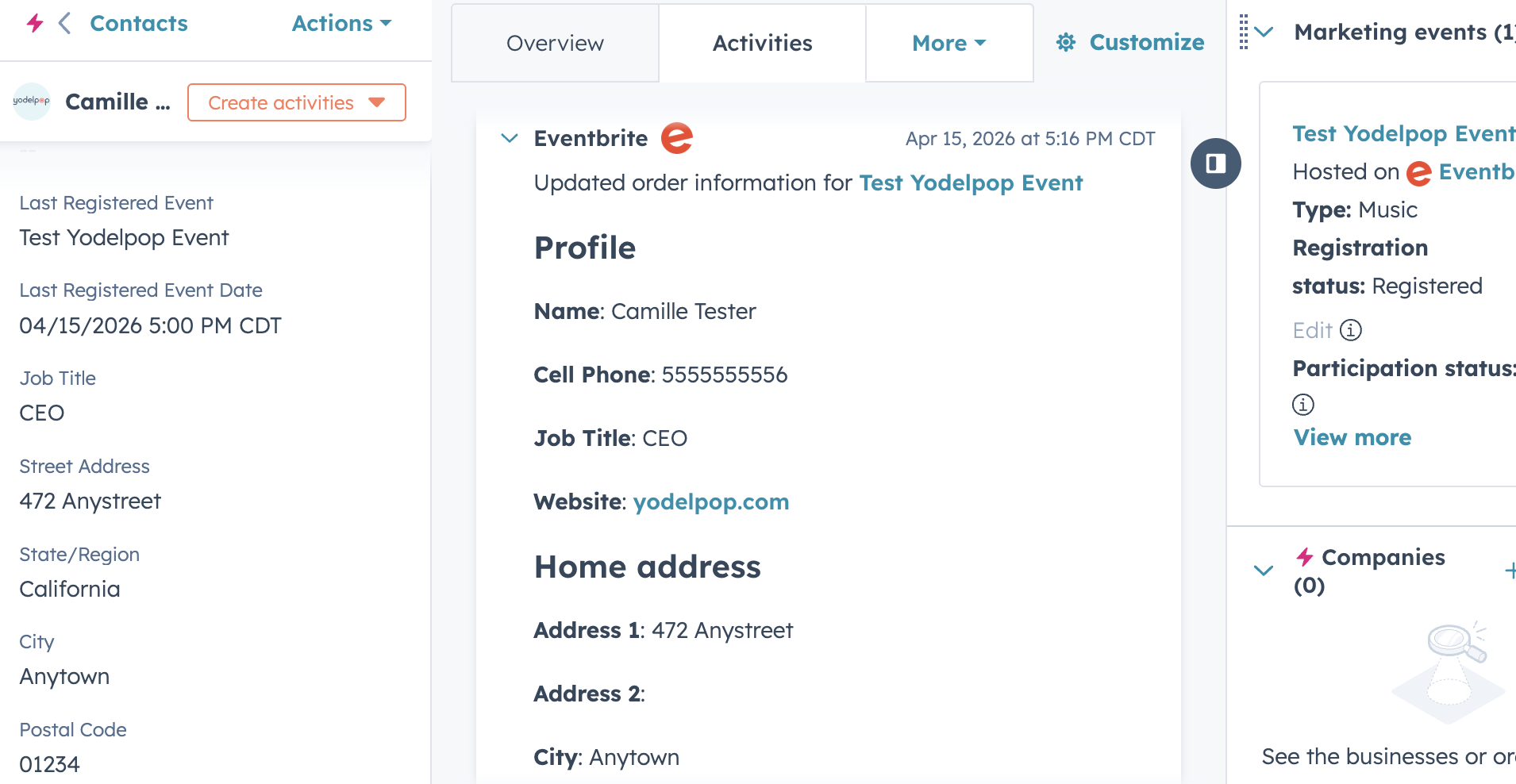Open the Create activities dropdown
Viewport: 1516px width, 784px height.
[x=296, y=102]
